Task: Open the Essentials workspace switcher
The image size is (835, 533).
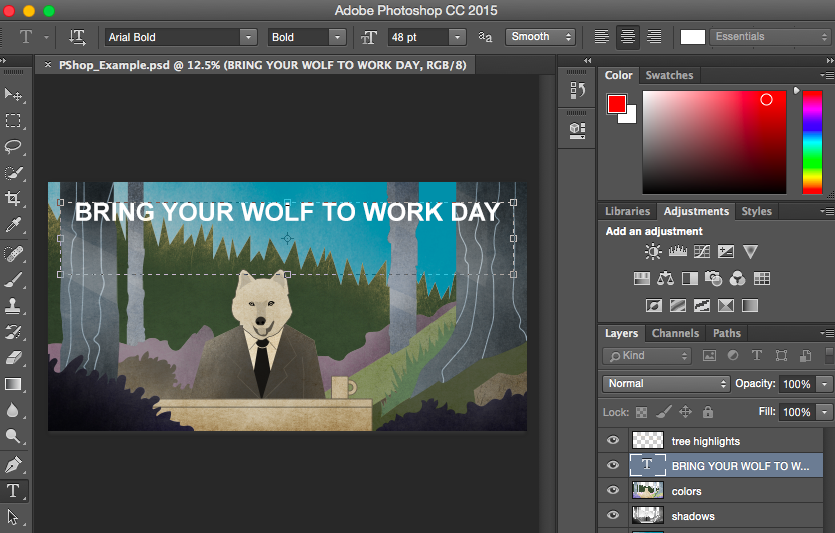Action: (769, 37)
